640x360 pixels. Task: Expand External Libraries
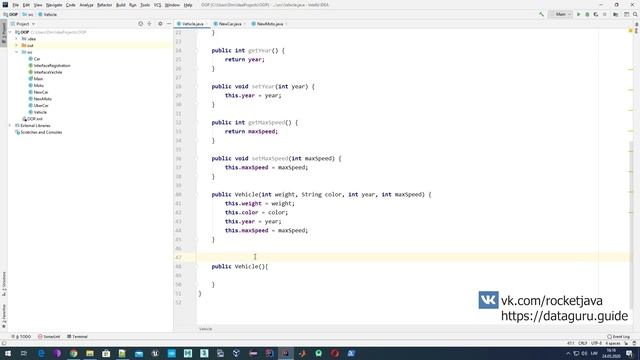click(11, 125)
